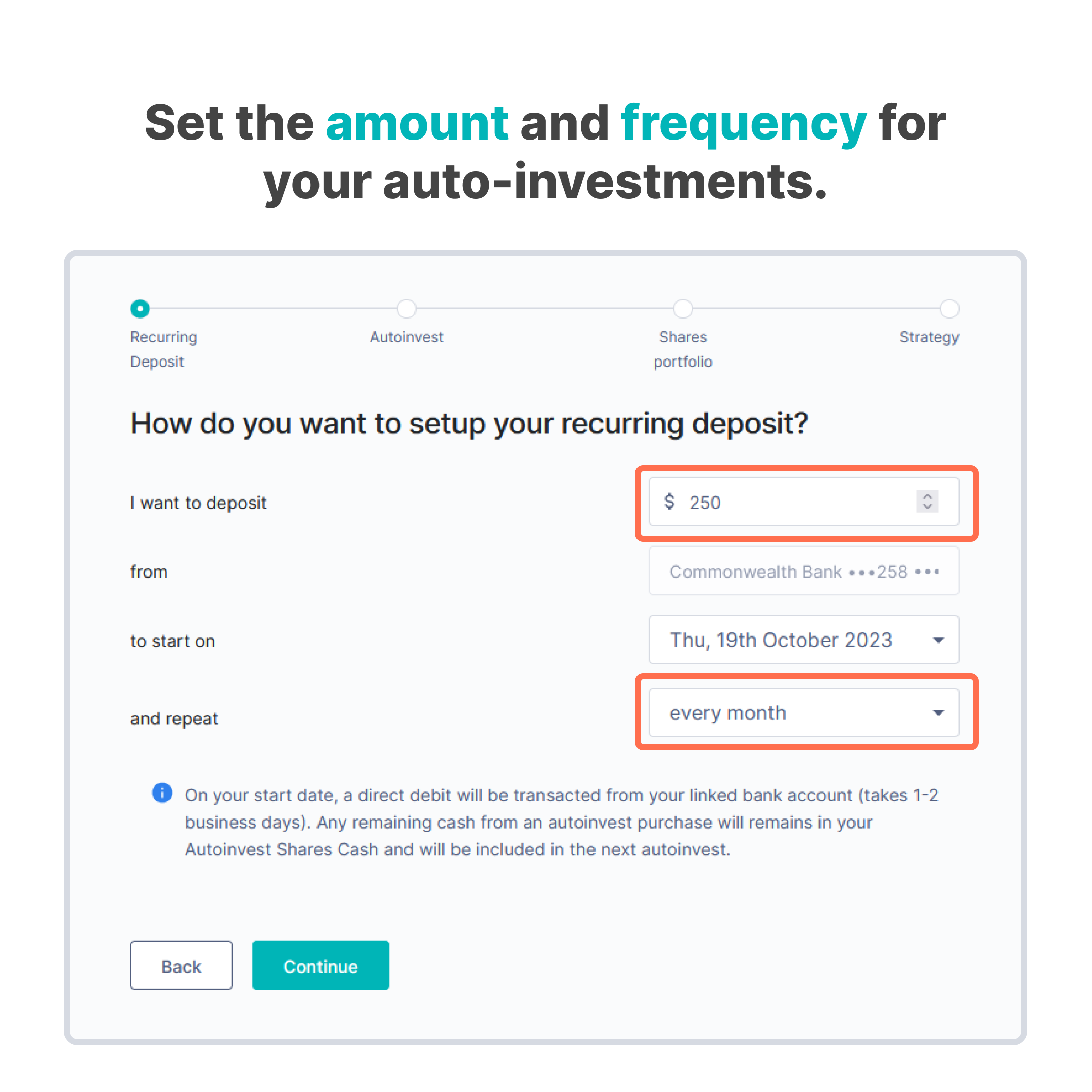Go to the Strategy step label

[x=929, y=337]
